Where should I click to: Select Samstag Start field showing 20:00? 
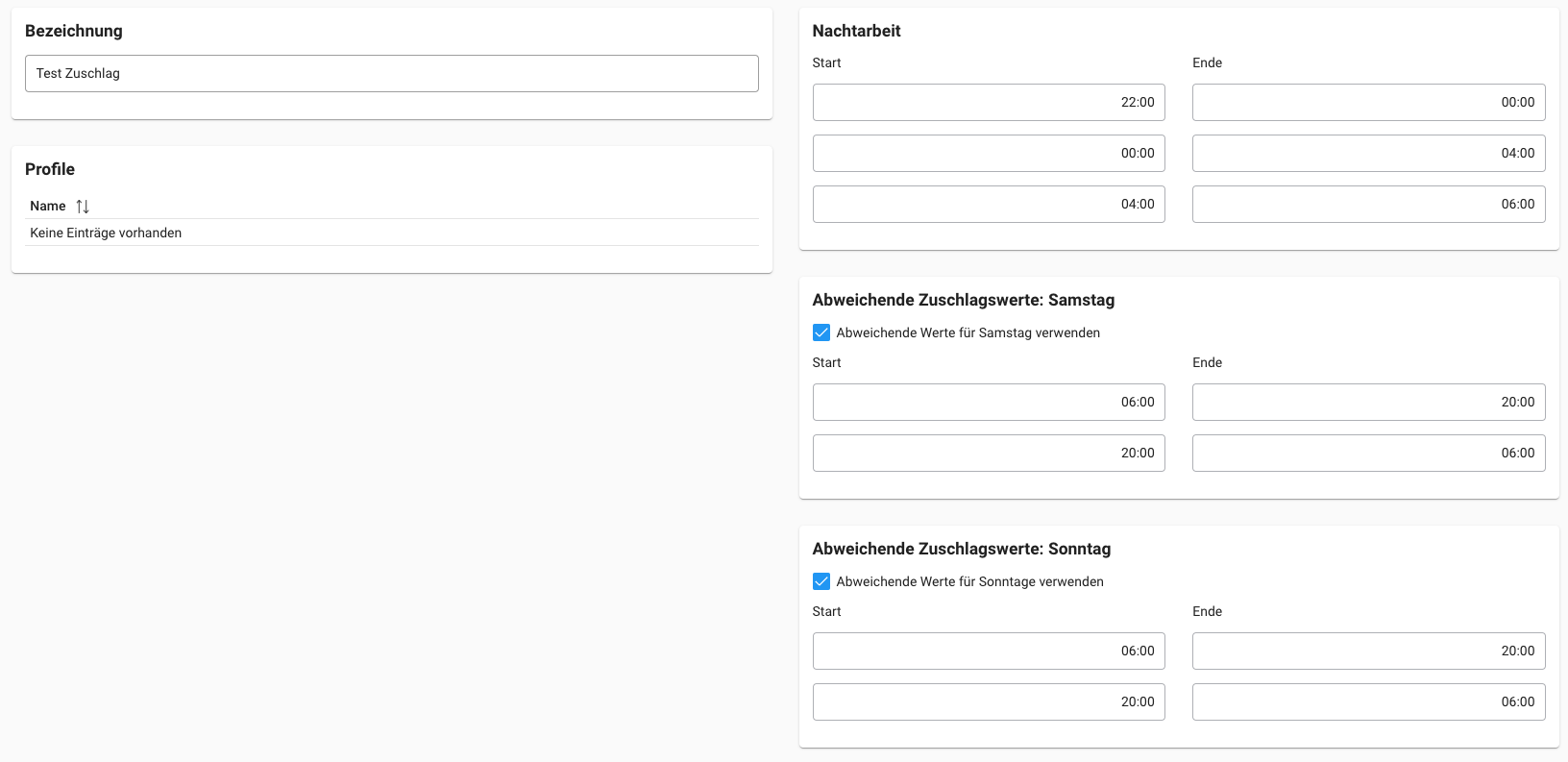click(988, 454)
